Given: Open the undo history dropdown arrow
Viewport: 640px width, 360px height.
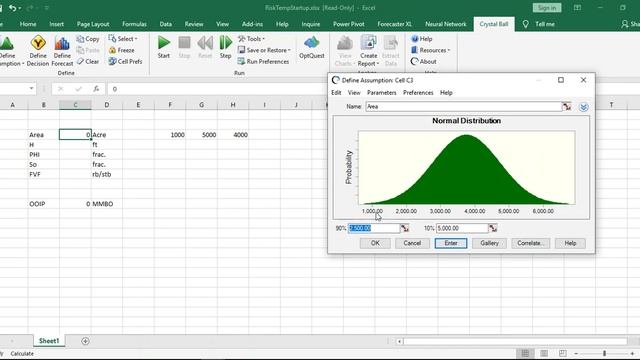Looking at the screenshot, I should click(20, 8).
